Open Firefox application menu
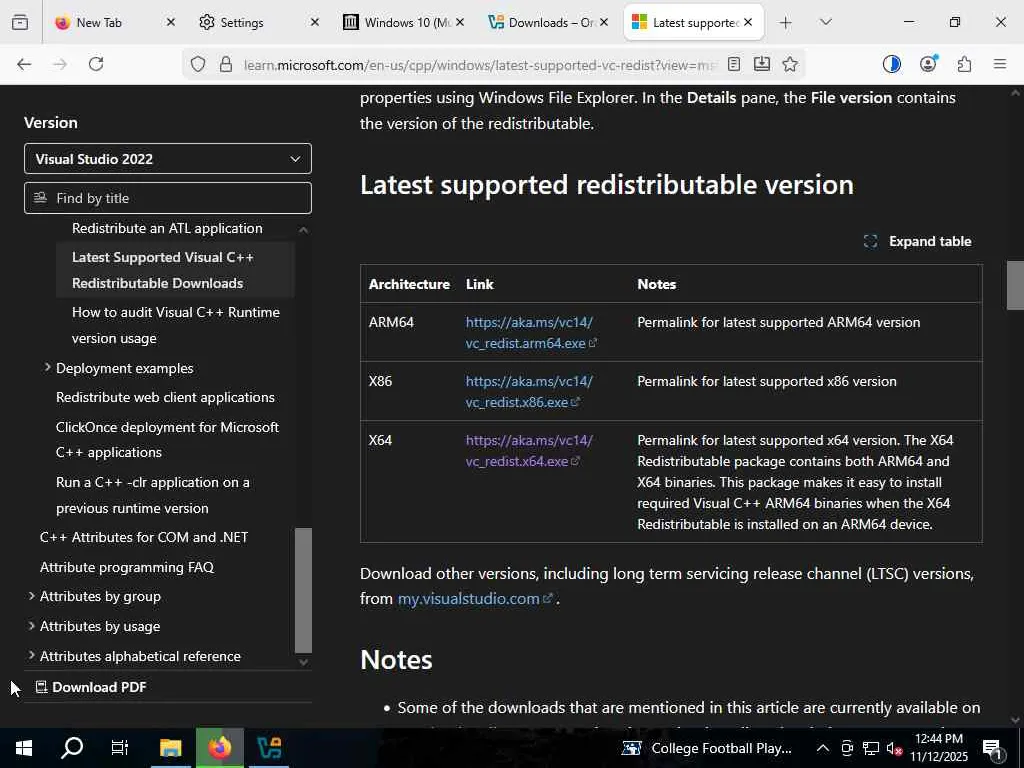1024x768 pixels. (1000, 64)
